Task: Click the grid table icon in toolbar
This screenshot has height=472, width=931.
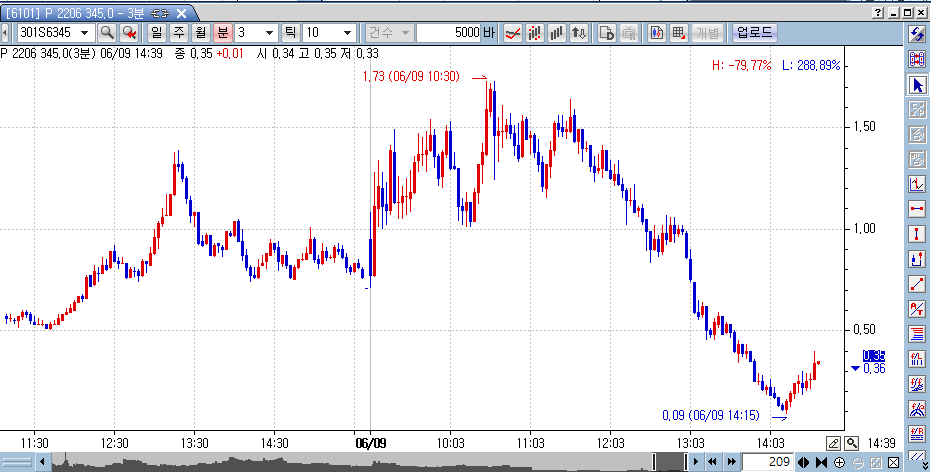Action: (x=679, y=33)
